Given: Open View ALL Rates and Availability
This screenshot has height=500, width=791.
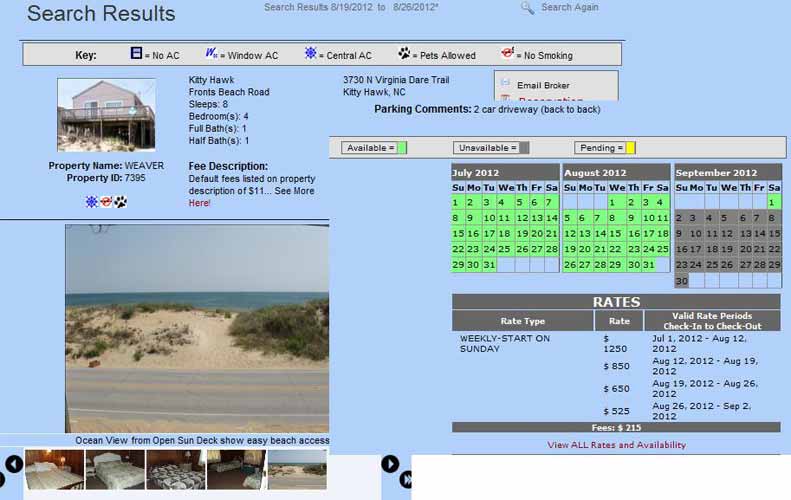Looking at the screenshot, I should click(x=616, y=445).
